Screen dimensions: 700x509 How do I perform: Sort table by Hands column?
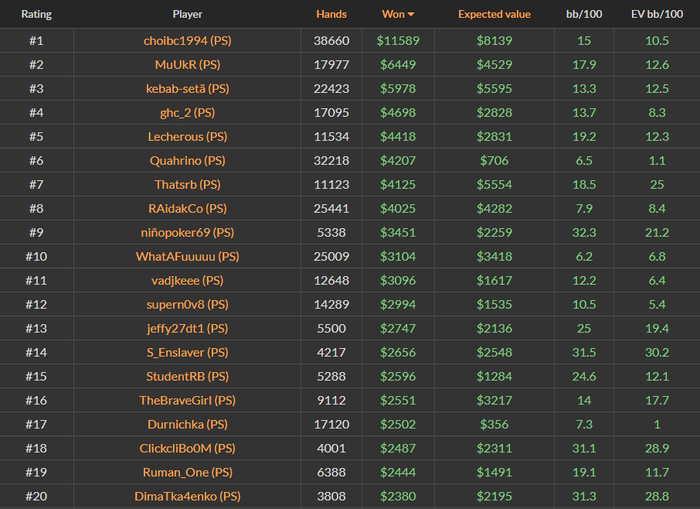(331, 15)
